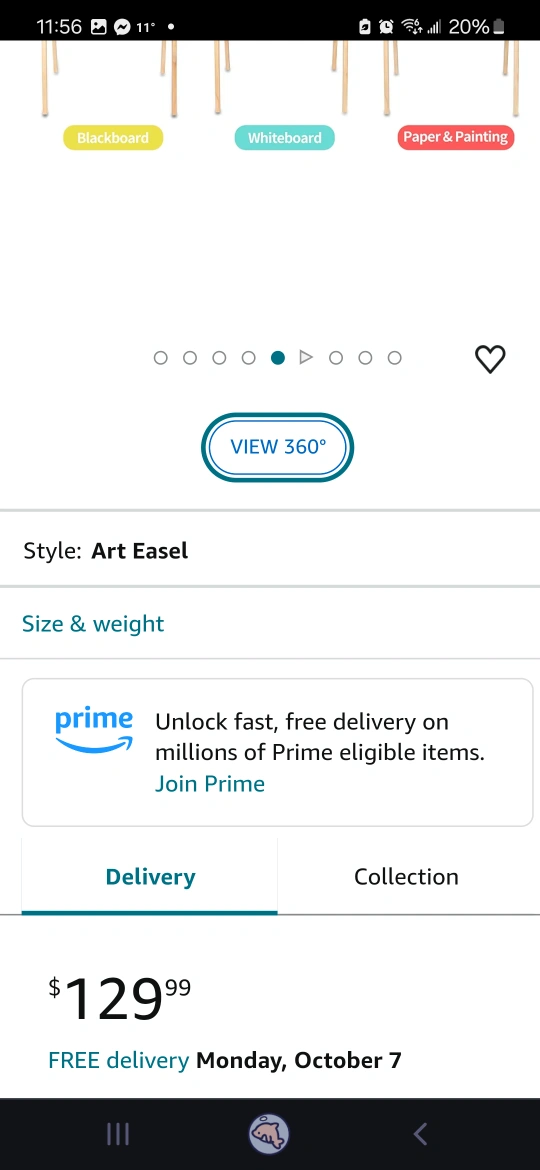Tap the red Paper & Painting label
The width and height of the screenshot is (540, 1170).
point(456,137)
